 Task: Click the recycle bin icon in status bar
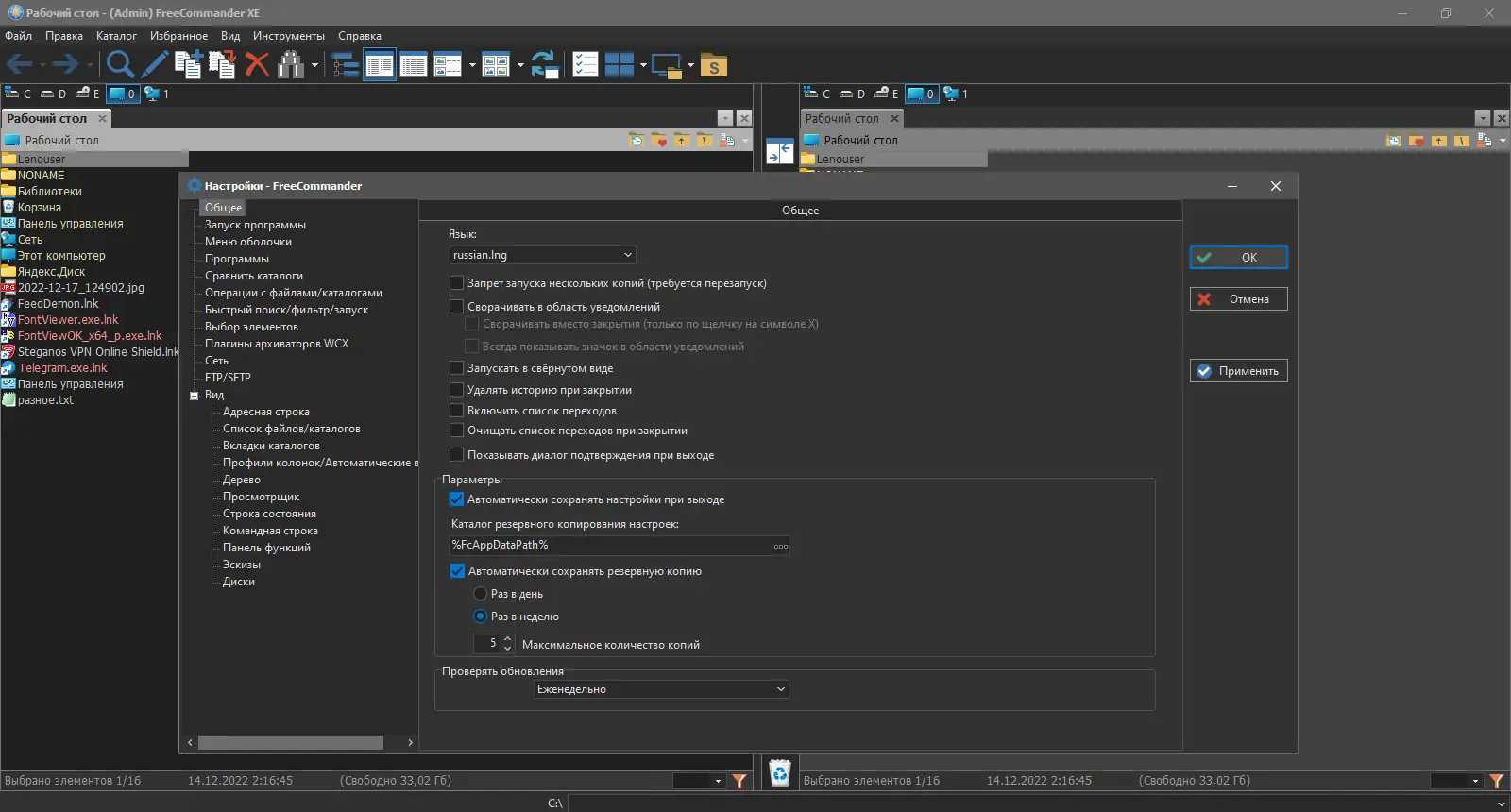780,773
